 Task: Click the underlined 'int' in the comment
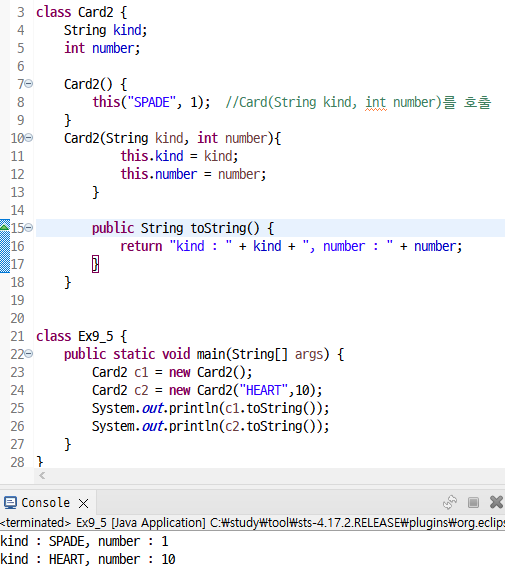pos(376,102)
